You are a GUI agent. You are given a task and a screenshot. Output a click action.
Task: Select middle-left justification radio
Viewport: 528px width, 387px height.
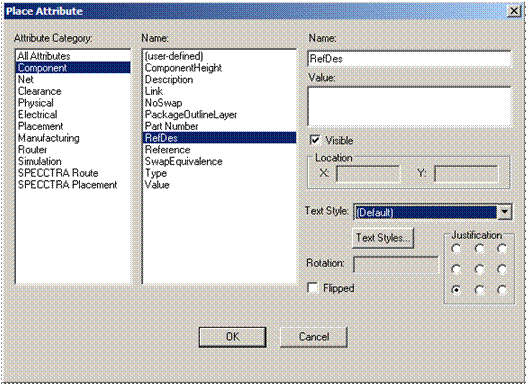[456, 269]
